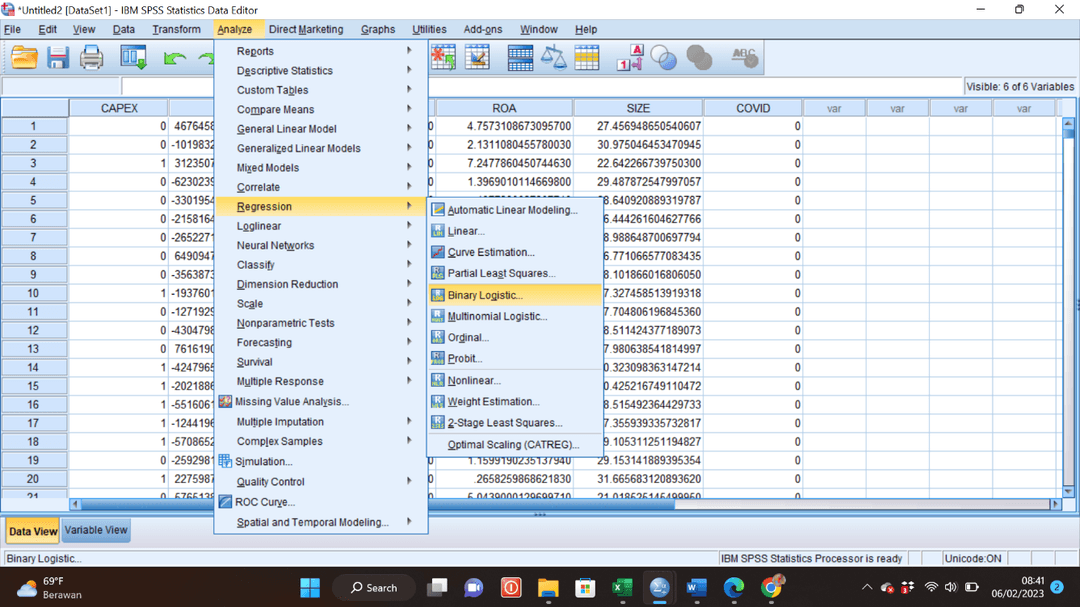The height and width of the screenshot is (607, 1080).
Task: Click the Save file toolbar icon
Action: [58, 58]
